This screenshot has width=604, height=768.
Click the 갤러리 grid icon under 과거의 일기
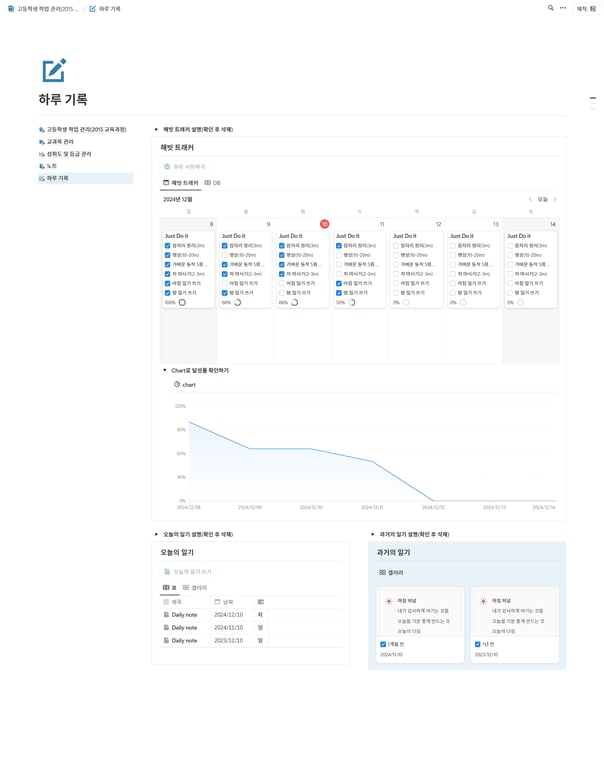(x=383, y=573)
